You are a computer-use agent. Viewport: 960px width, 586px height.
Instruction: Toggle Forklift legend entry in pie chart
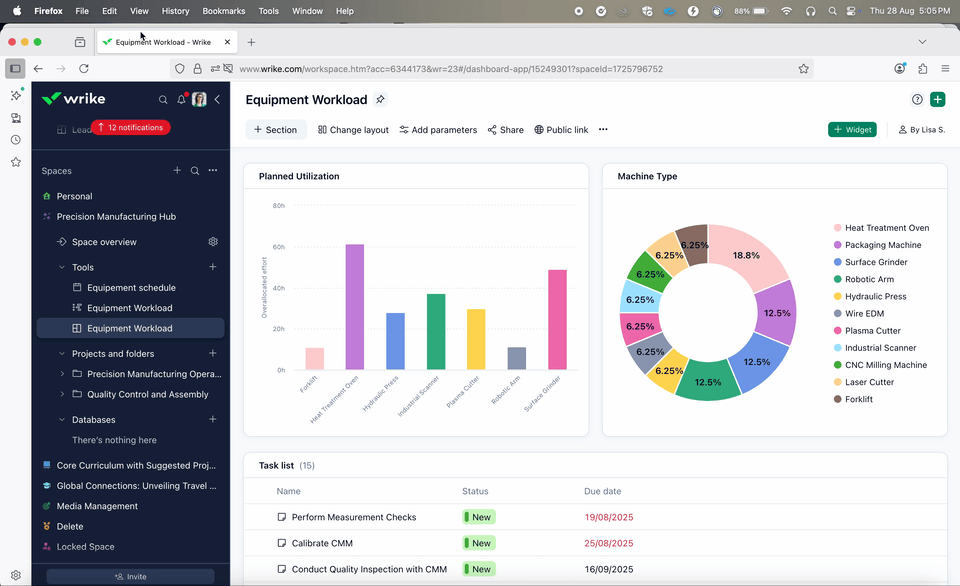tap(860, 400)
